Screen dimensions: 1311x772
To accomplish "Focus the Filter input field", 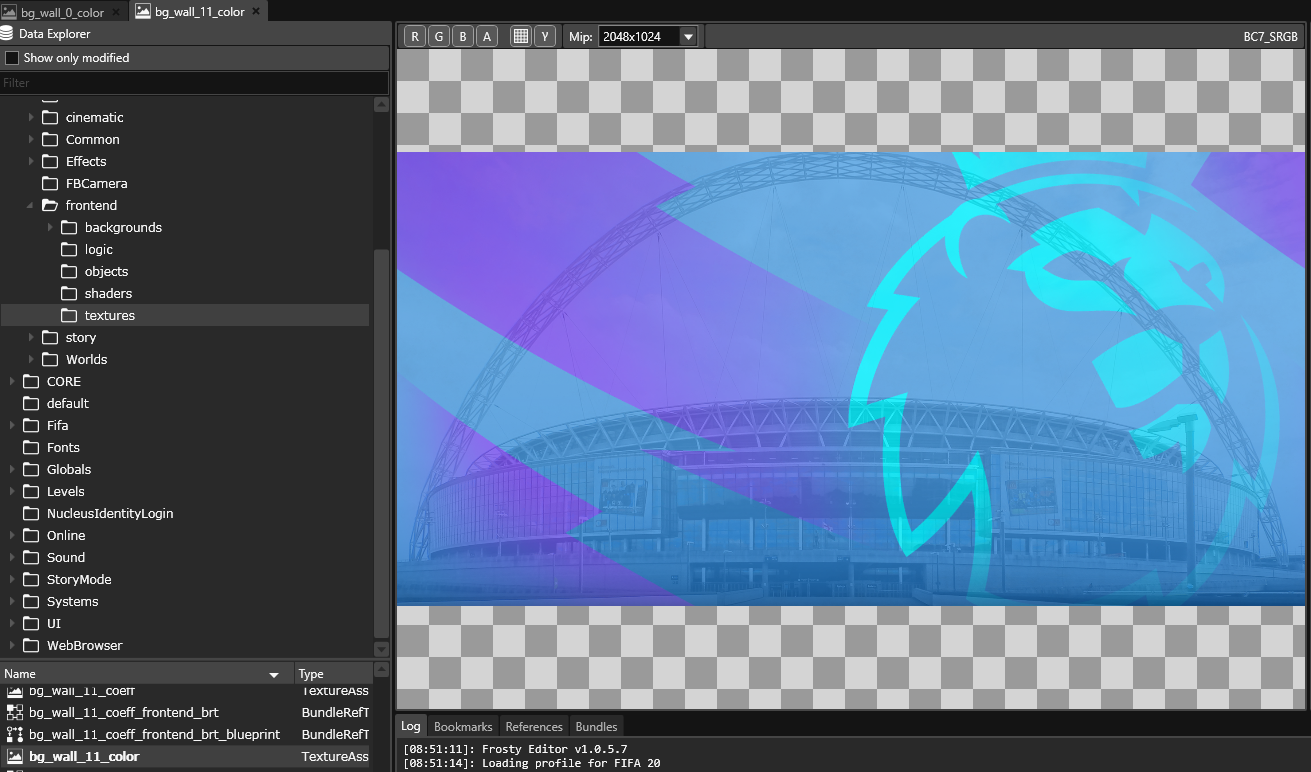I will pyautogui.click(x=194, y=83).
